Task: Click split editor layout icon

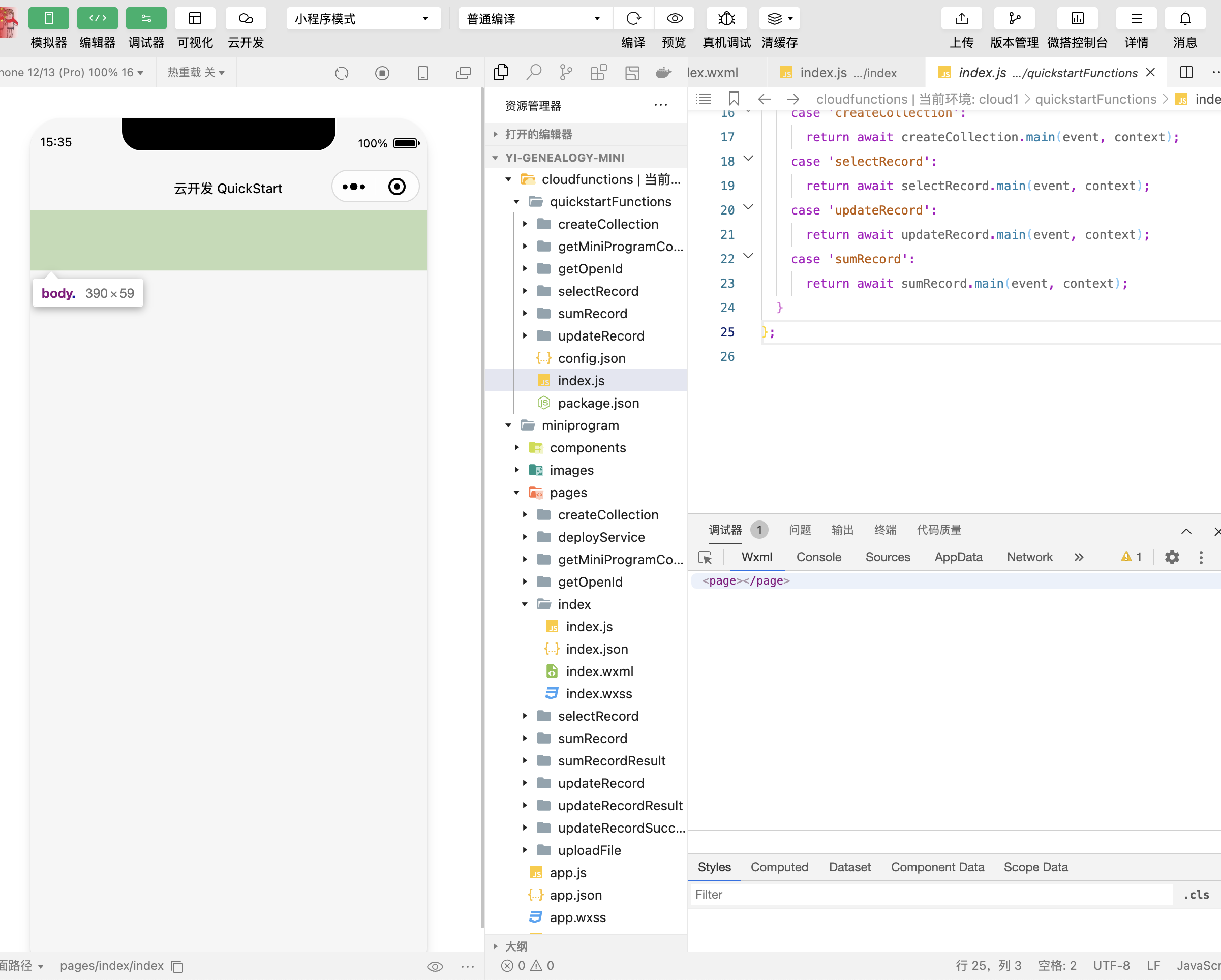Action: (x=1186, y=73)
